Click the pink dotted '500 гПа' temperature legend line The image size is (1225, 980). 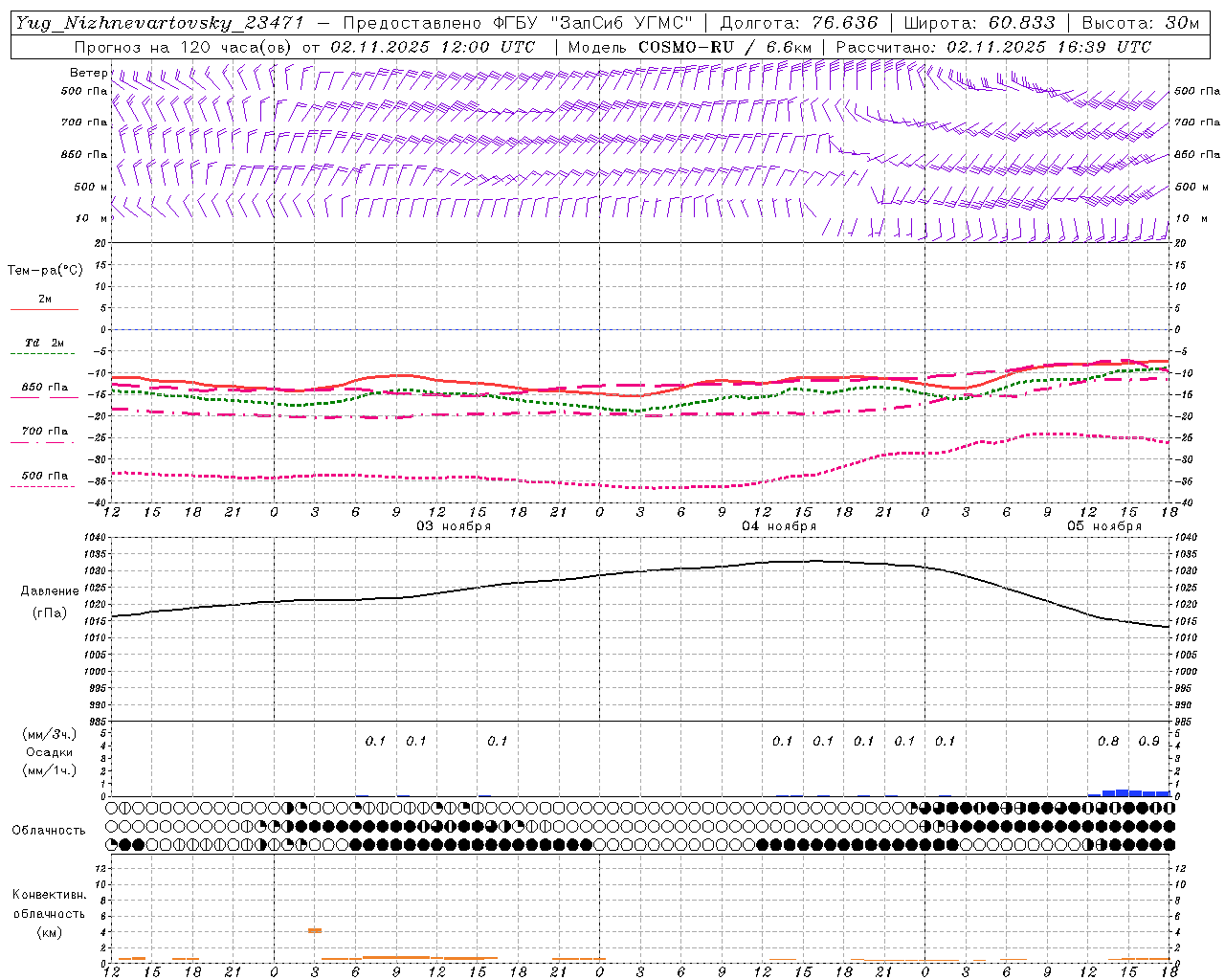pos(43,486)
